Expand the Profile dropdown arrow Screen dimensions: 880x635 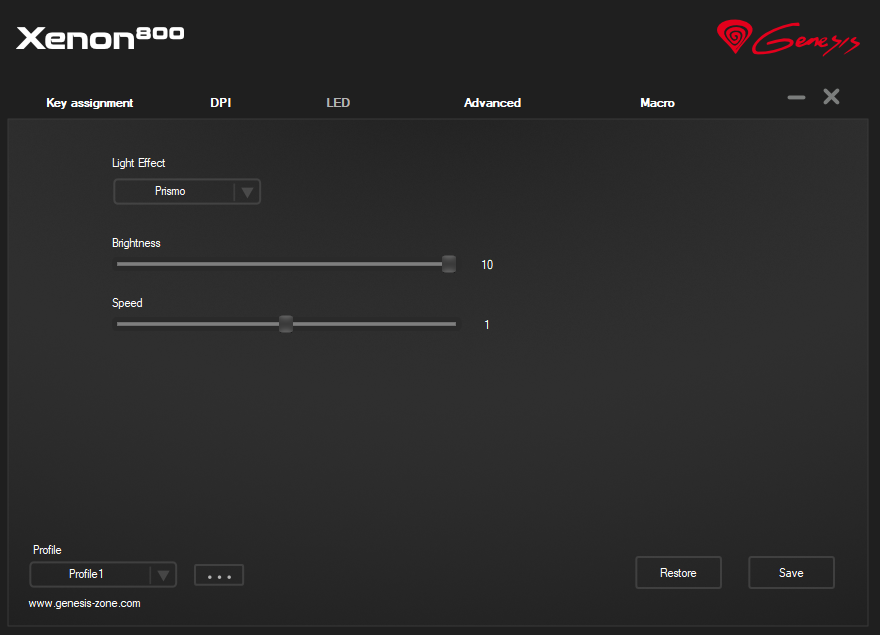coord(163,575)
